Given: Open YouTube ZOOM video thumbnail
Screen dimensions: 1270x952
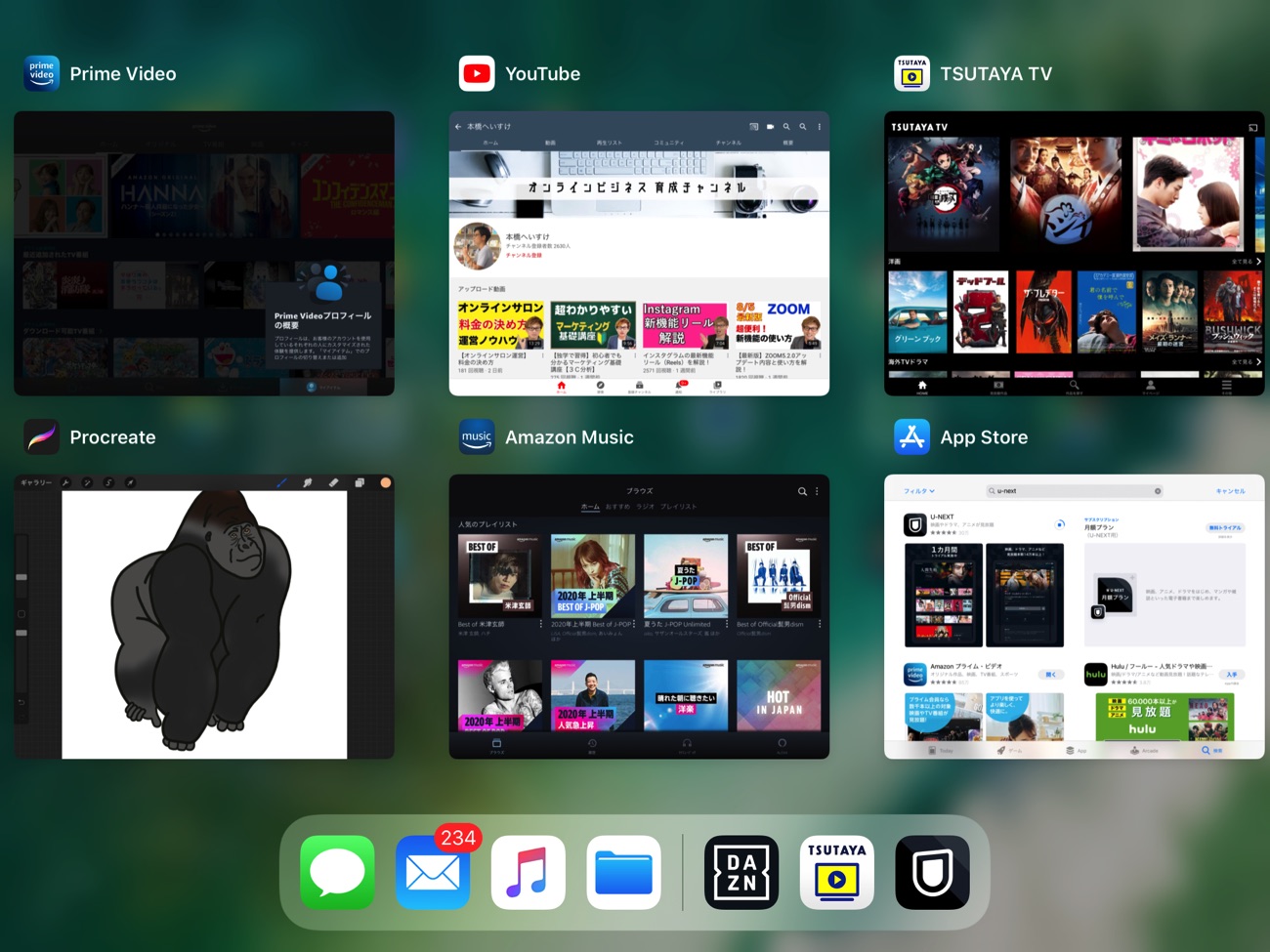Looking at the screenshot, I should point(778,324).
